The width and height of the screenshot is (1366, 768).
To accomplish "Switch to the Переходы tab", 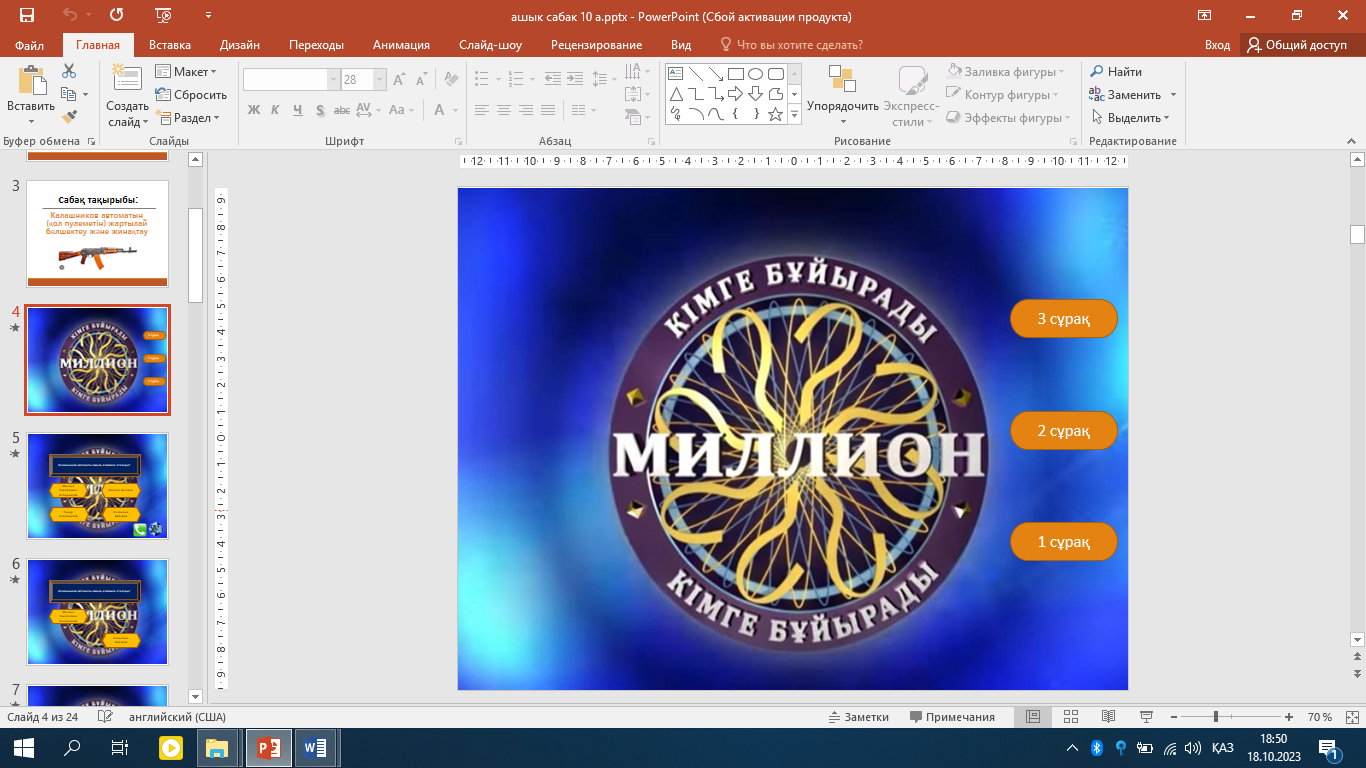I will click(x=316, y=45).
